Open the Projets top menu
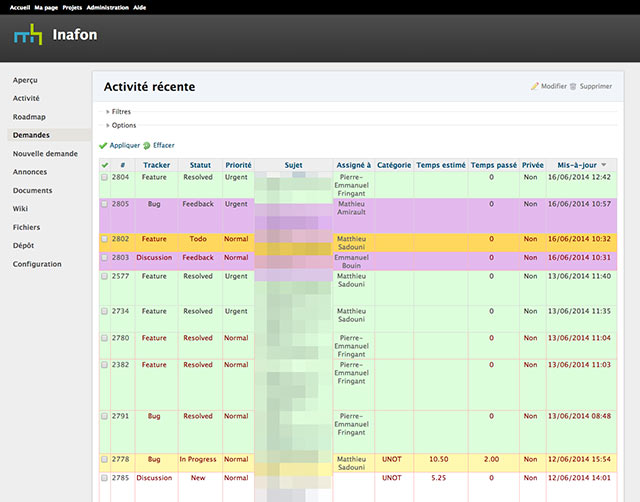The height and width of the screenshot is (502, 640). 72,7
